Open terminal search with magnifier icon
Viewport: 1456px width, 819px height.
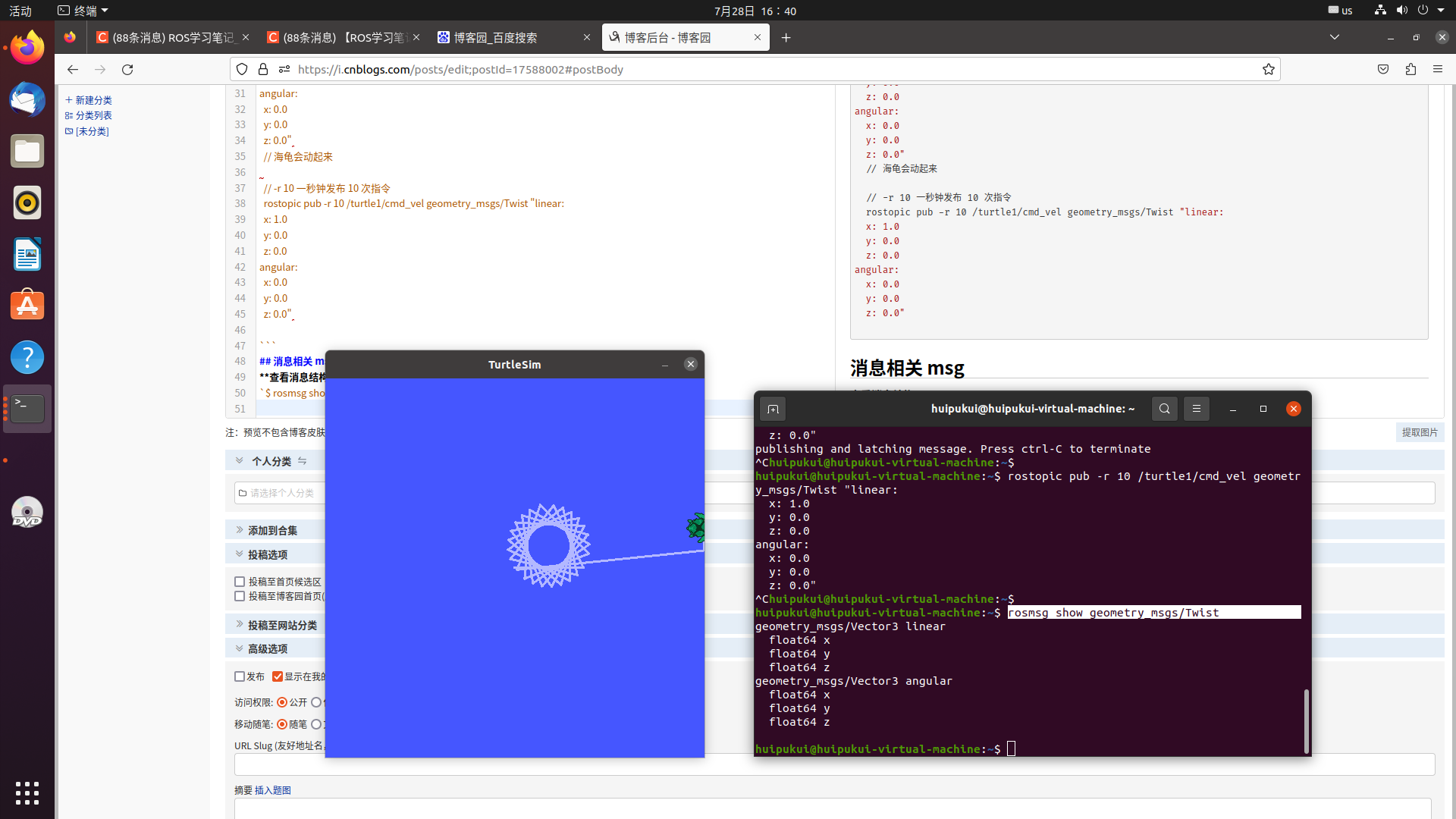tap(1165, 409)
